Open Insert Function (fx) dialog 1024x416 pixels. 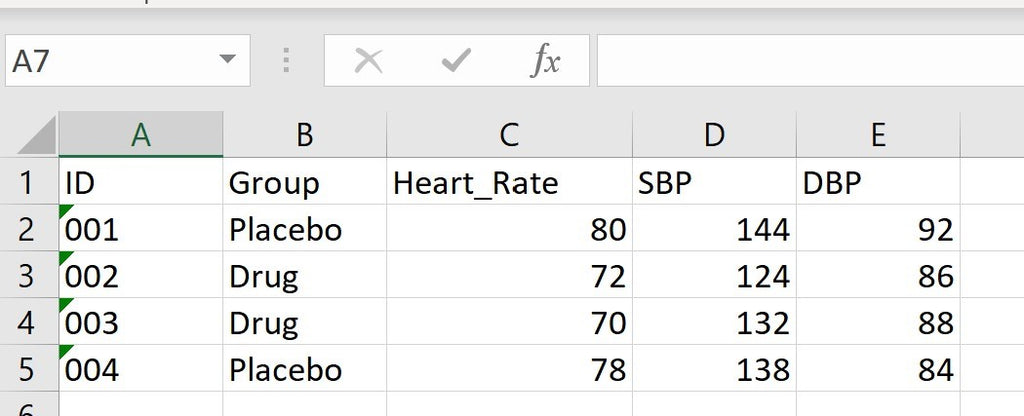pos(545,62)
